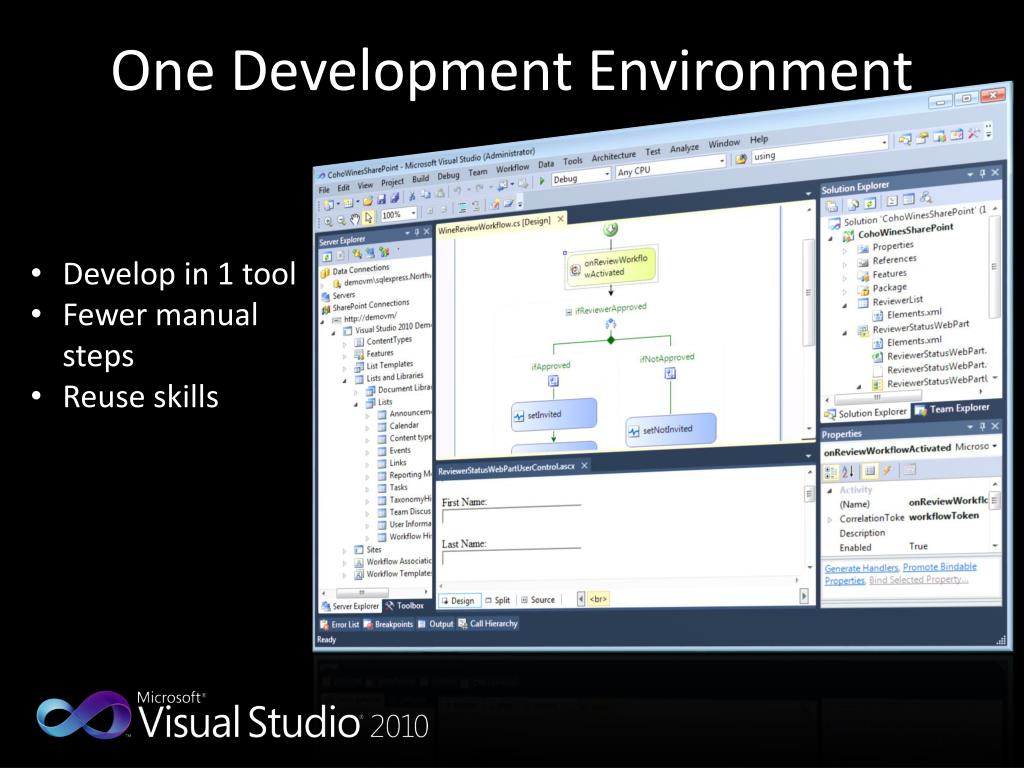Open the Output window button

[436, 624]
